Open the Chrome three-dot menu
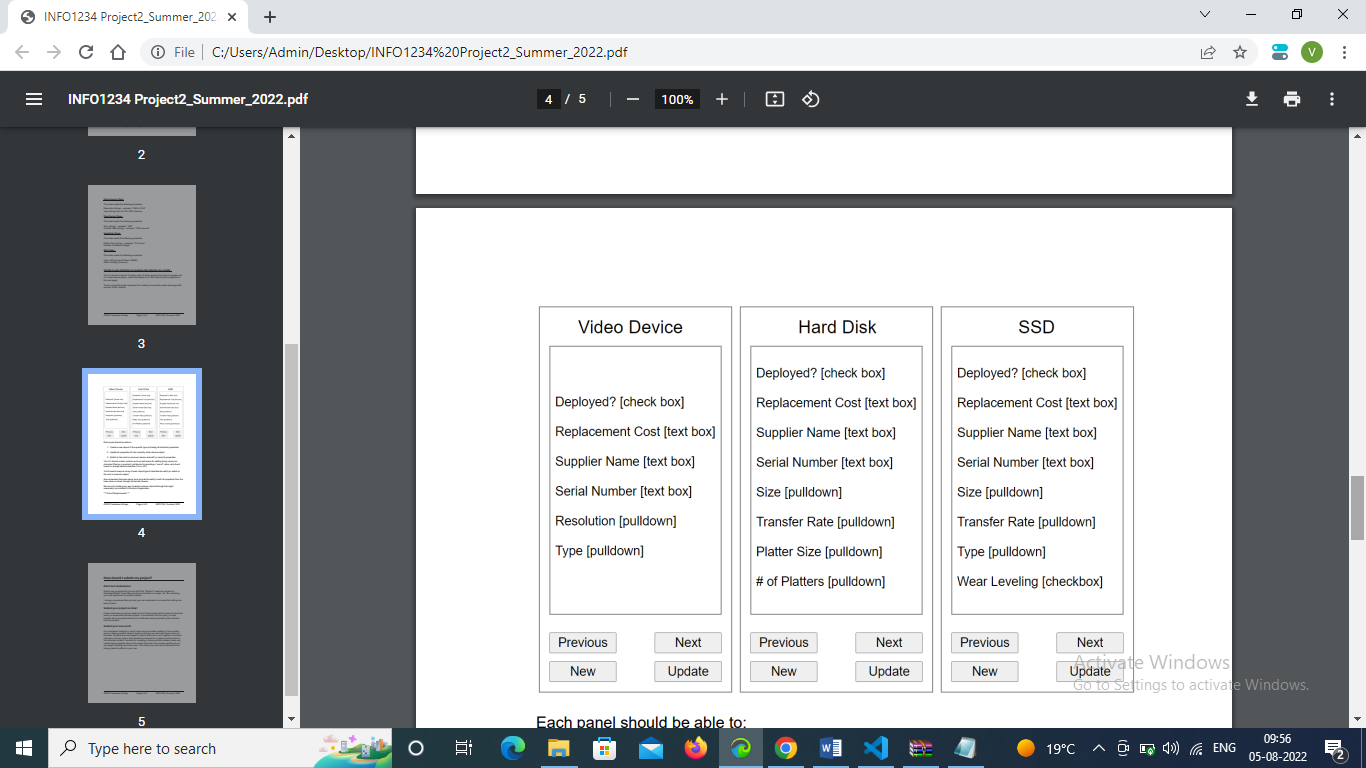 tap(1343, 52)
